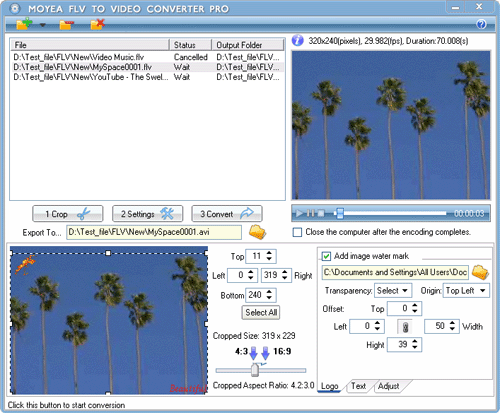The image size is (500, 413).
Task: Toggle Close the computer after encoding checkbox
Action: (x=297, y=232)
